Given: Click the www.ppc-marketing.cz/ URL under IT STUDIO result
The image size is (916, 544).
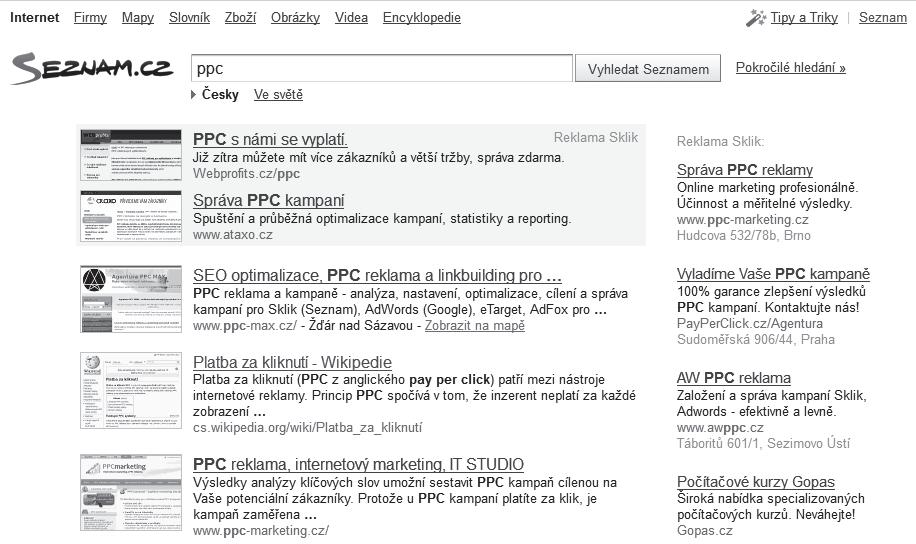Looking at the screenshot, I should point(261,531).
